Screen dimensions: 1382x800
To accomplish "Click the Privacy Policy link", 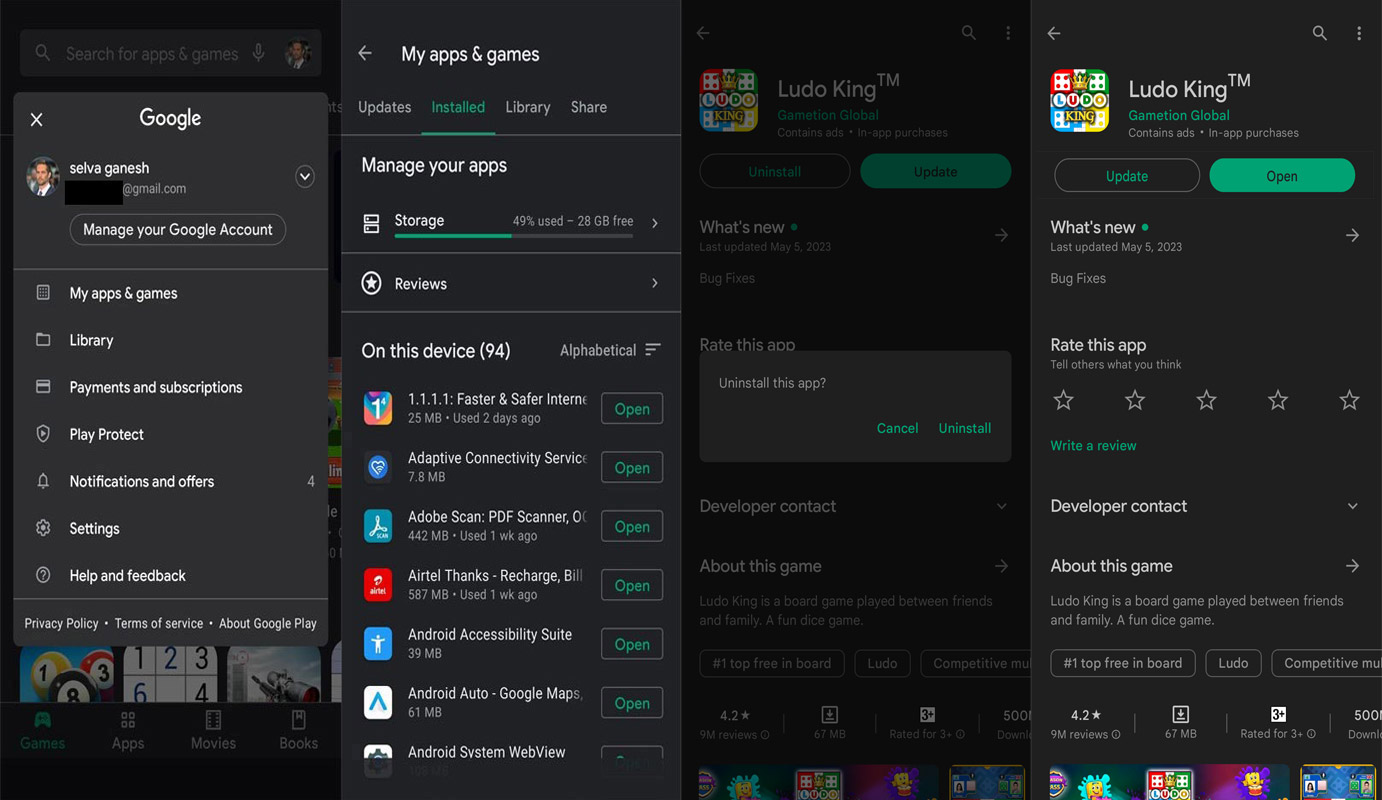I will click(61, 623).
